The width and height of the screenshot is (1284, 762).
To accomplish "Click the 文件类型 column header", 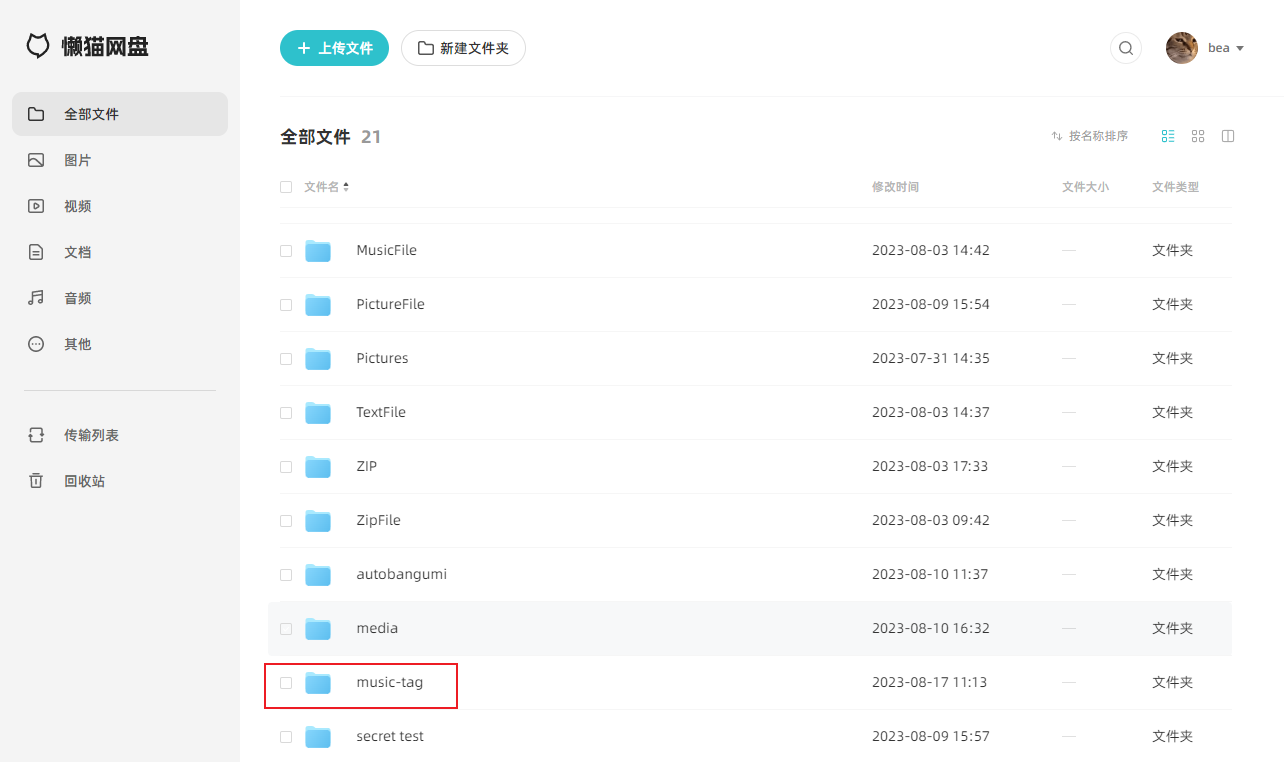I will (x=1175, y=187).
